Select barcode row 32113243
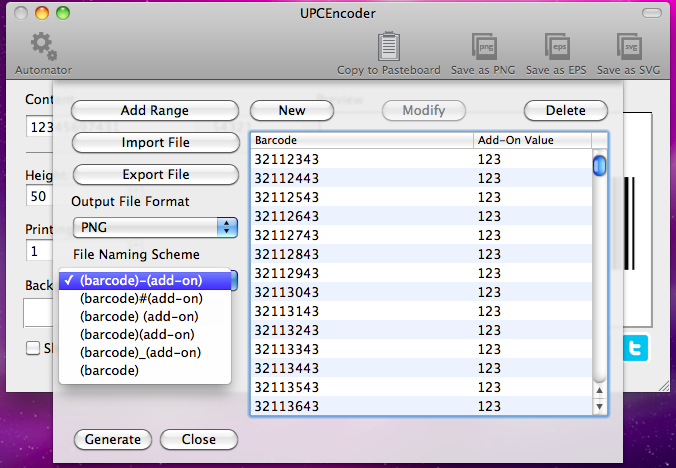The width and height of the screenshot is (676, 468). click(x=421, y=330)
